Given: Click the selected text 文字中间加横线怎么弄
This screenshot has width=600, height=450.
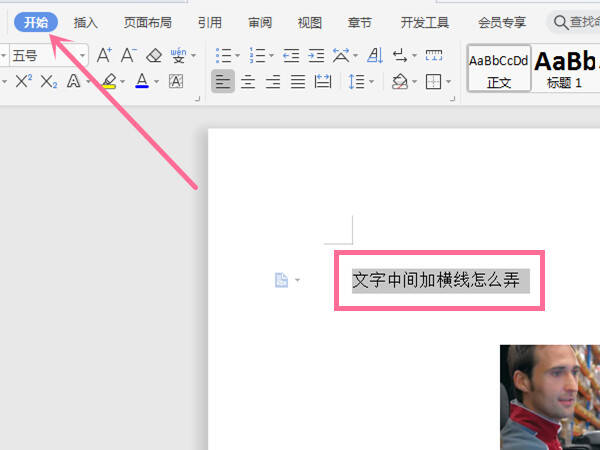Looking at the screenshot, I should 436,280.
